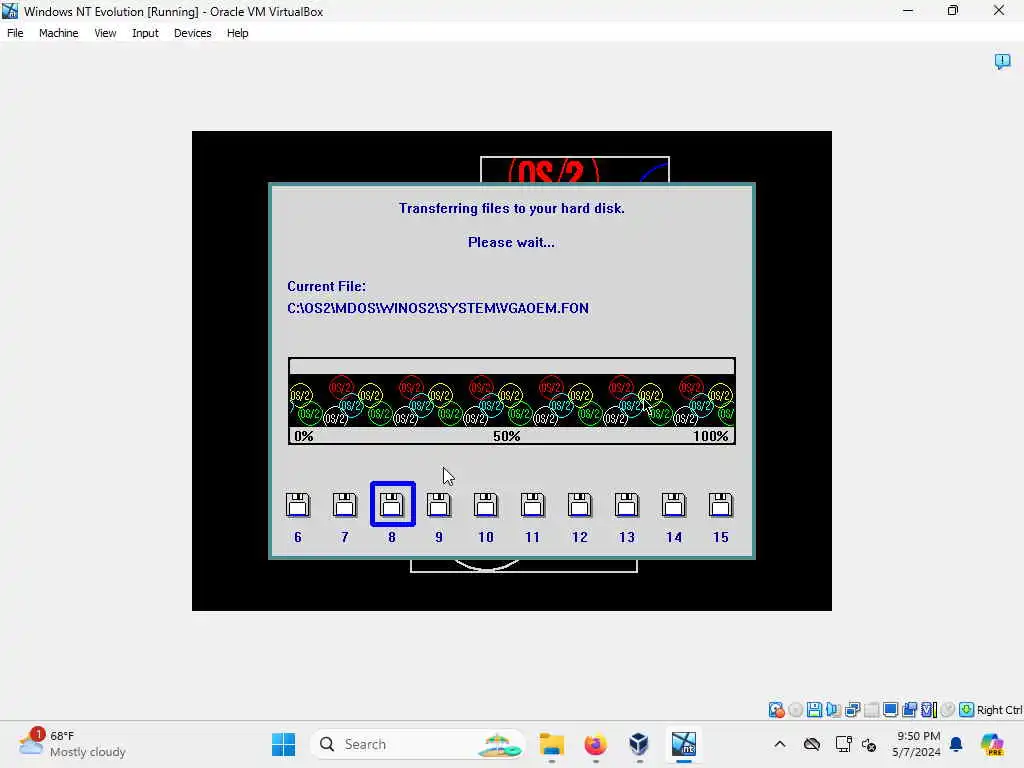Click the taskbar Search box
Image resolution: width=1024 pixels, height=768 pixels.
(x=418, y=744)
